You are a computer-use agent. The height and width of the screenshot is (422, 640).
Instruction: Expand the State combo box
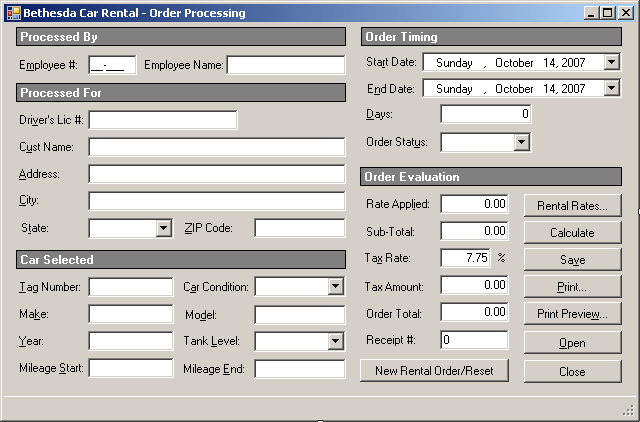coord(164,228)
